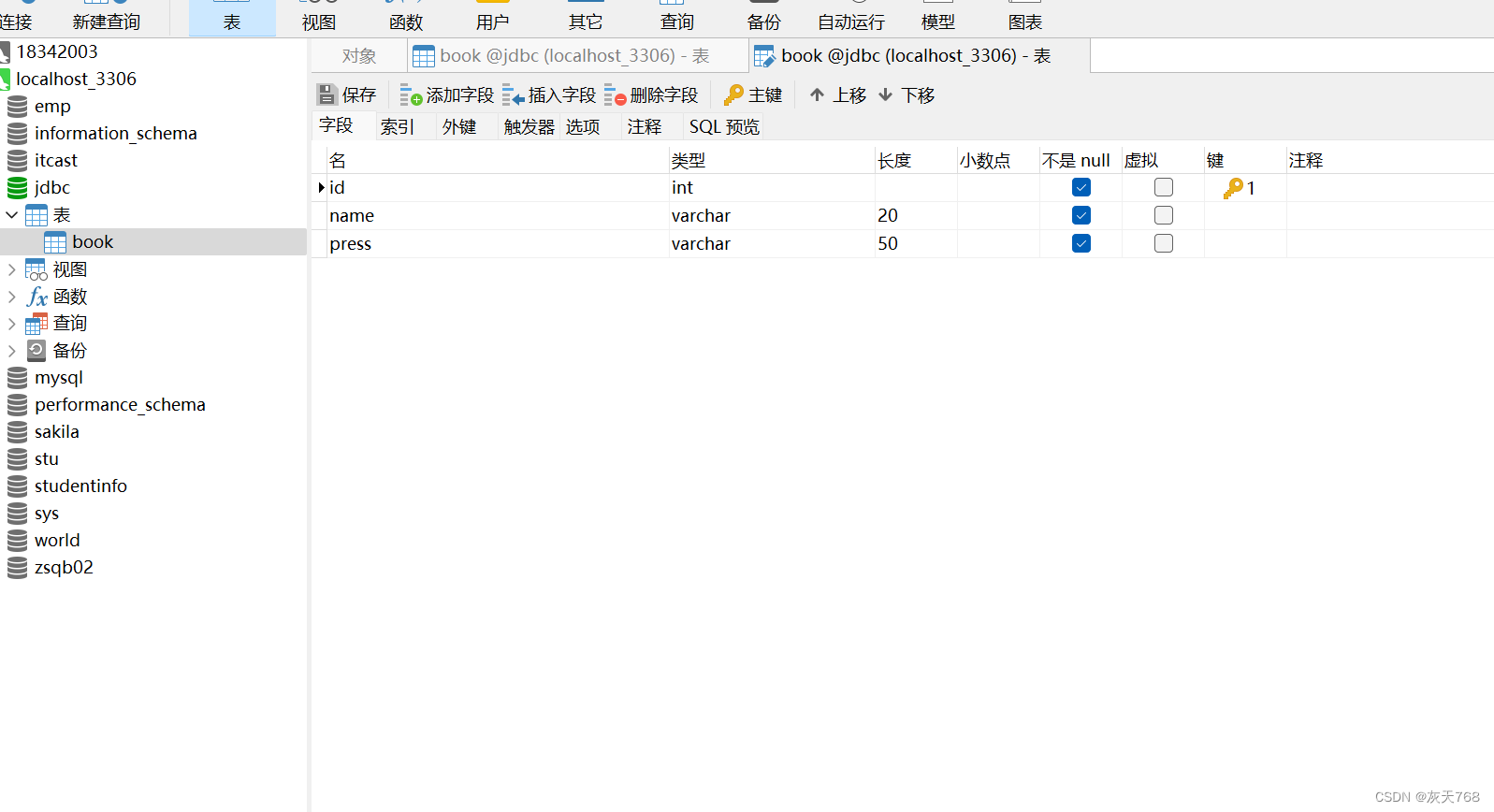1494x812 pixels.
Task: Click the sakila database icon
Action: (x=17, y=432)
